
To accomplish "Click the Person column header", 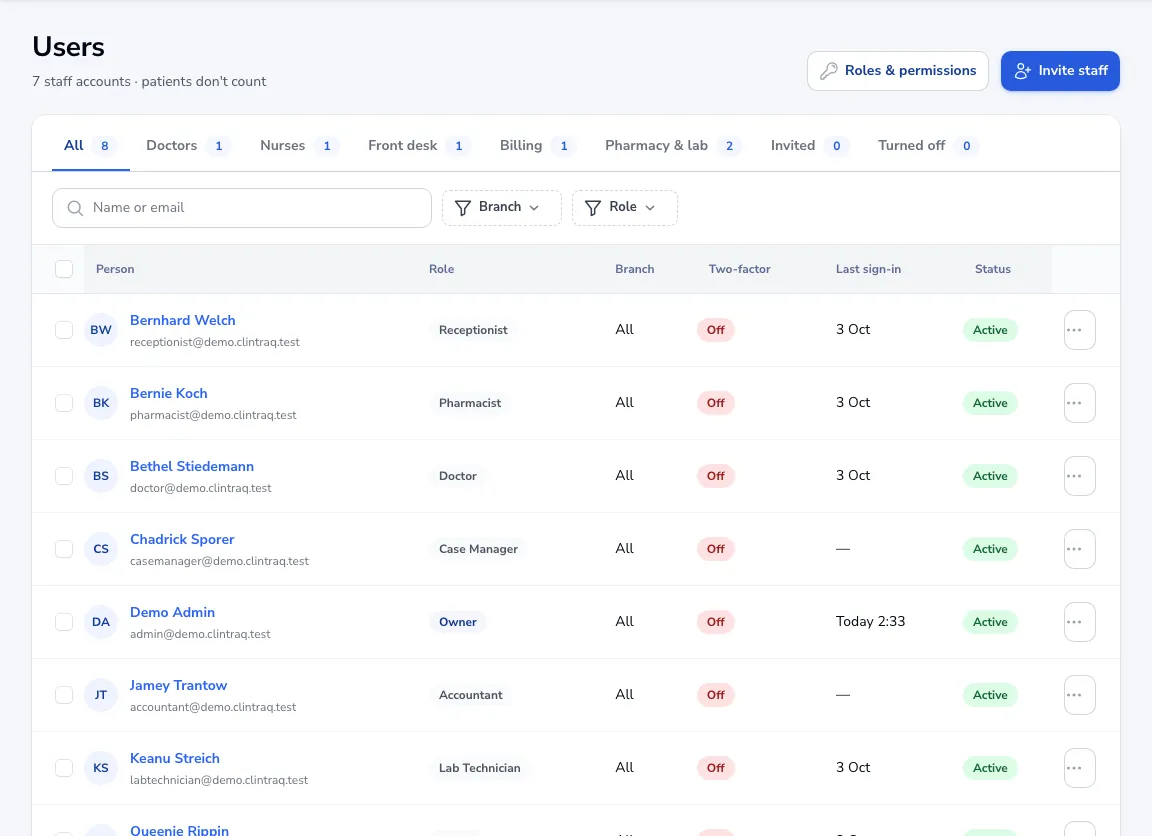I will click(115, 269).
